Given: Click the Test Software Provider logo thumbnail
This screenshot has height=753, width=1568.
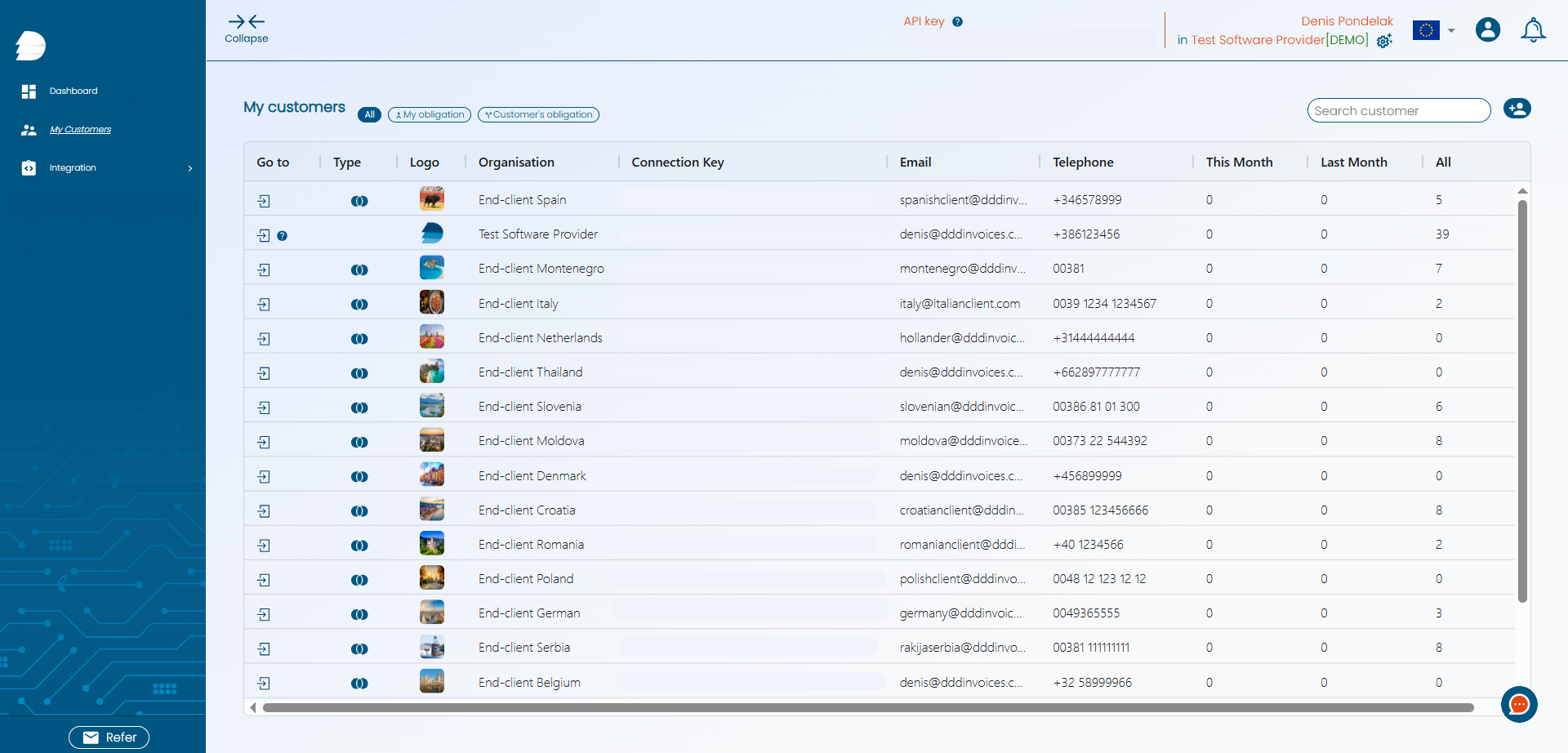Looking at the screenshot, I should point(432,234).
